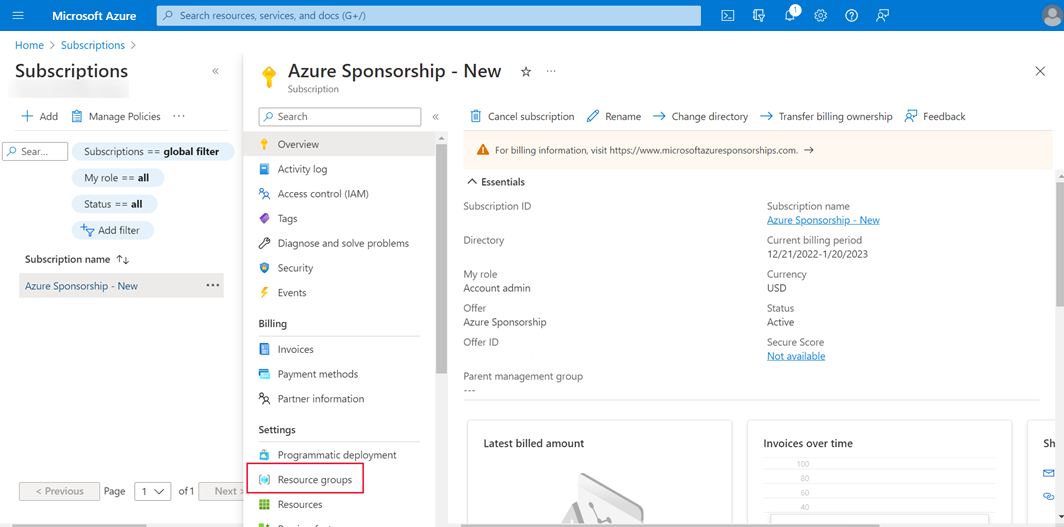Viewport: 1064px width, 527px height.
Task: Open the page number dropdown
Action: 153,491
